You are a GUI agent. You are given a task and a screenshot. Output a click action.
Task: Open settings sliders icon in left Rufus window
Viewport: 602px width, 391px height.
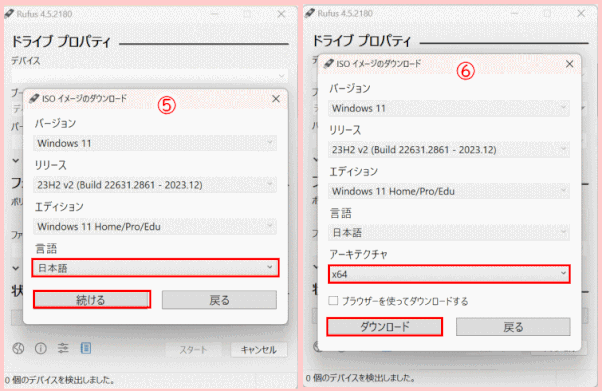[63, 348]
